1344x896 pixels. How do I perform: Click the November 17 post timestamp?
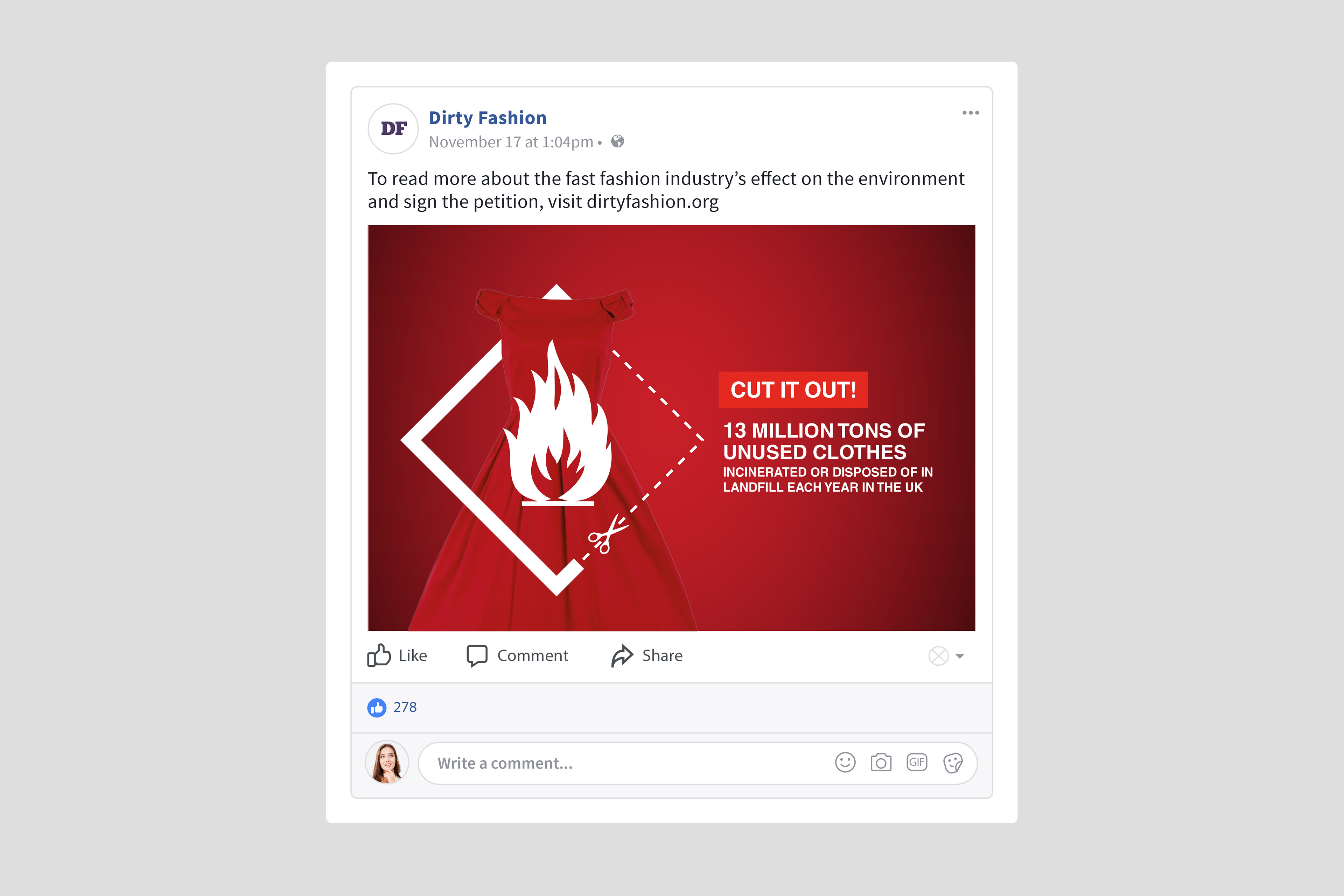[511, 142]
